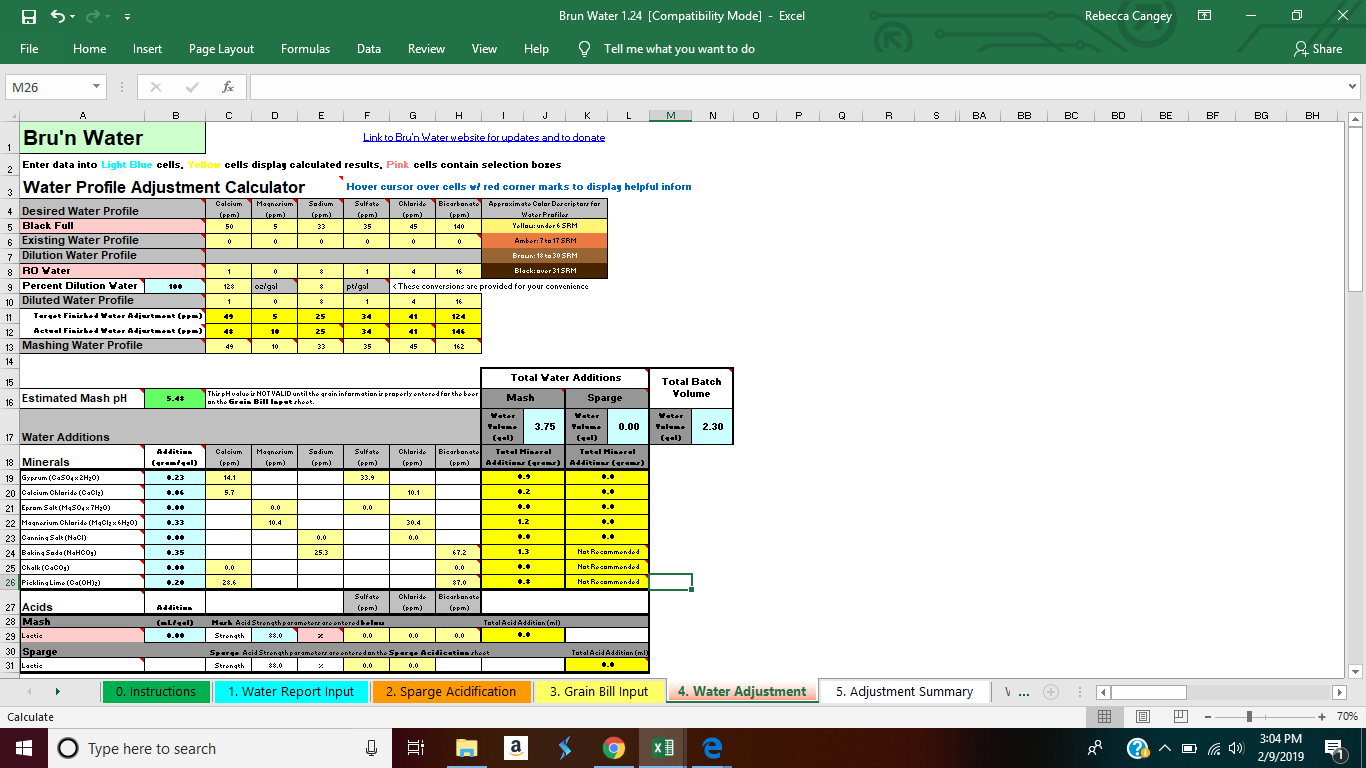Open the Page Layout ribbon tab
The image size is (1366, 768).
(221, 49)
